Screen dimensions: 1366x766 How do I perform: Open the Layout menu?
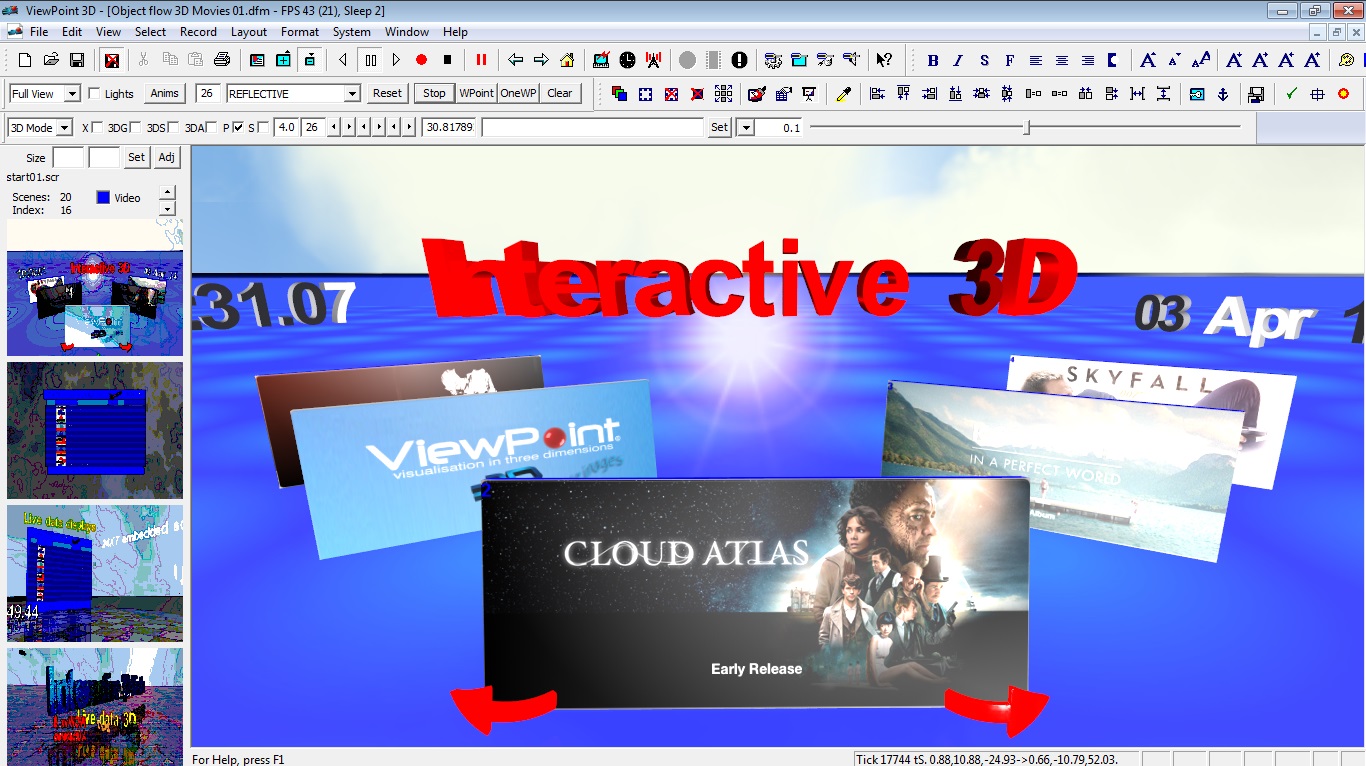[x=249, y=32]
